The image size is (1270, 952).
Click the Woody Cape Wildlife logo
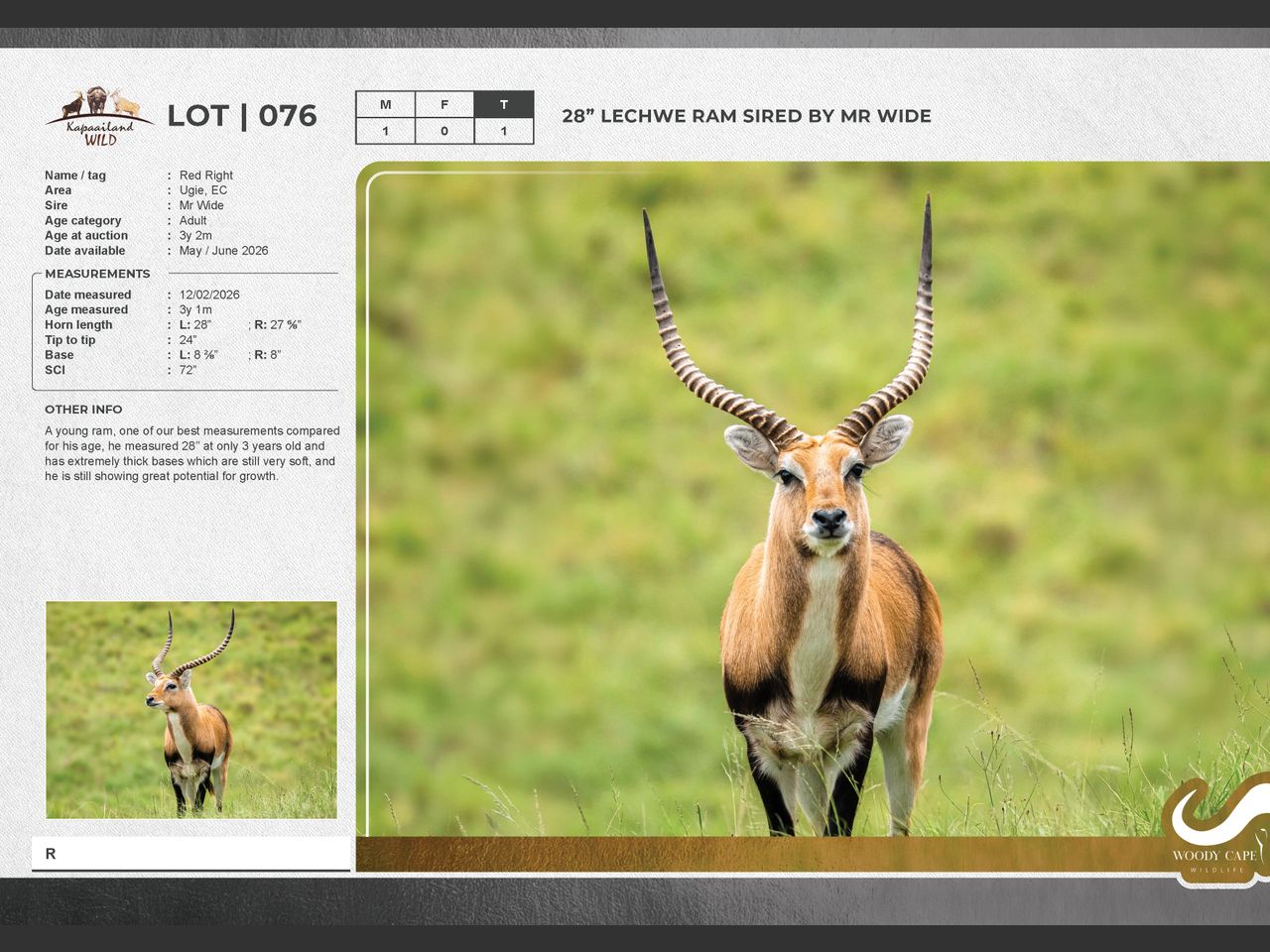[1214, 831]
